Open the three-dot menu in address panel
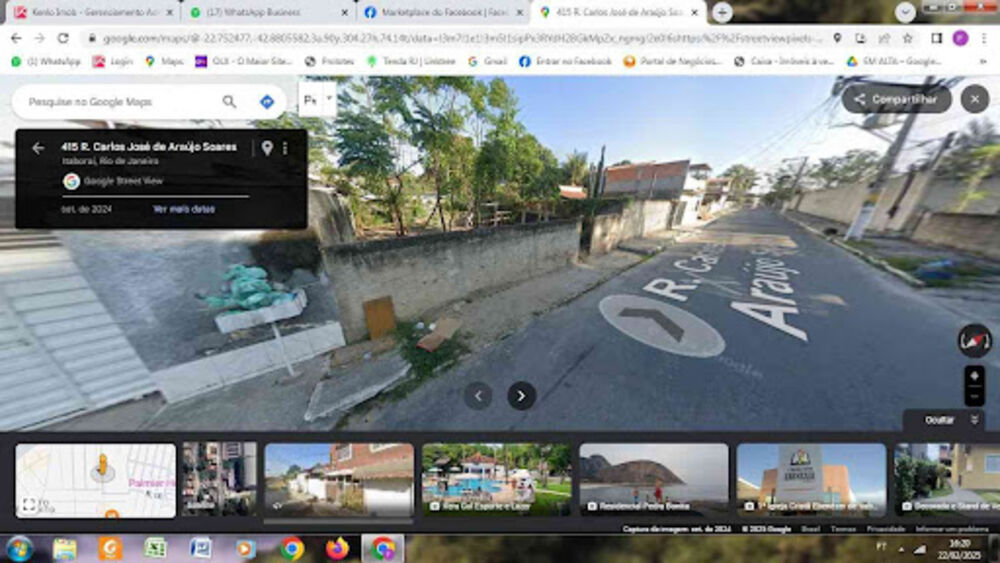This screenshot has width=1000, height=563. [x=285, y=148]
